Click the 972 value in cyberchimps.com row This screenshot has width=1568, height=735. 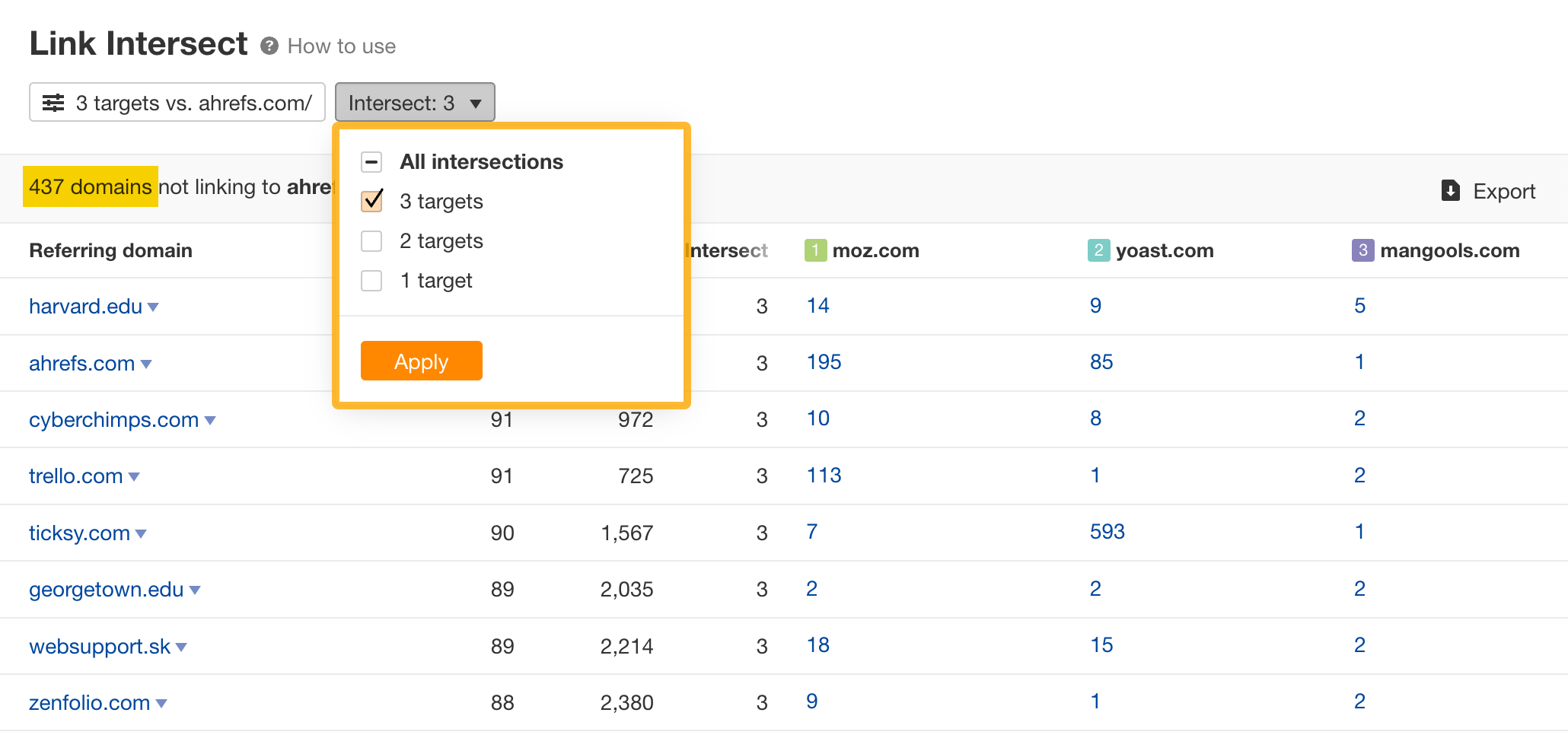coord(636,420)
